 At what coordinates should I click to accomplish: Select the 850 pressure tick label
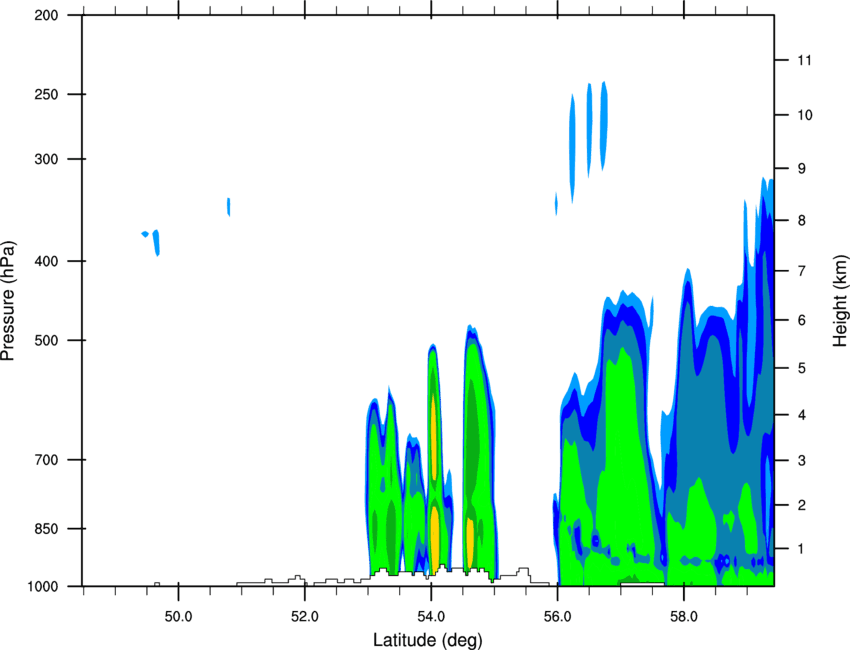click(x=46, y=529)
